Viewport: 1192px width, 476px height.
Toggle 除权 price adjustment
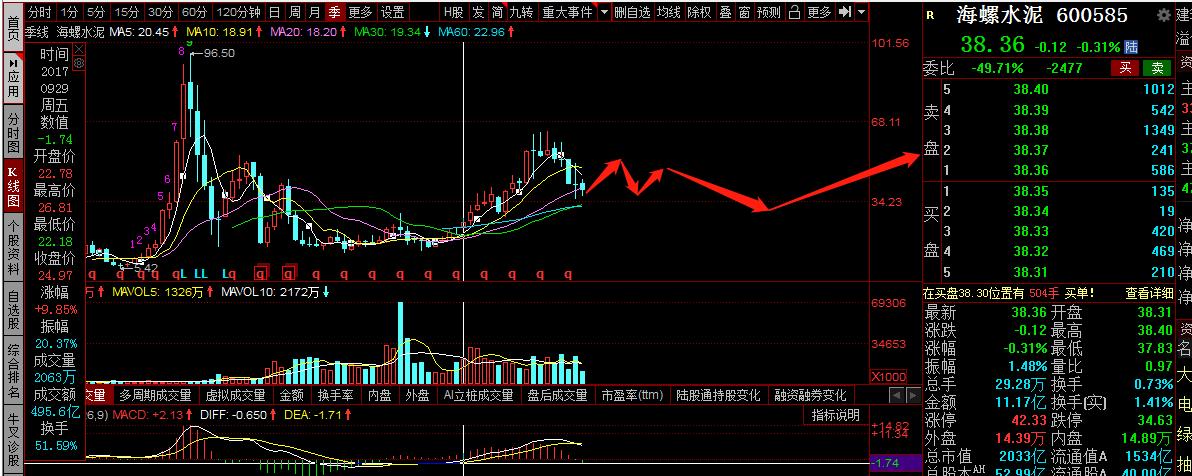pos(699,12)
